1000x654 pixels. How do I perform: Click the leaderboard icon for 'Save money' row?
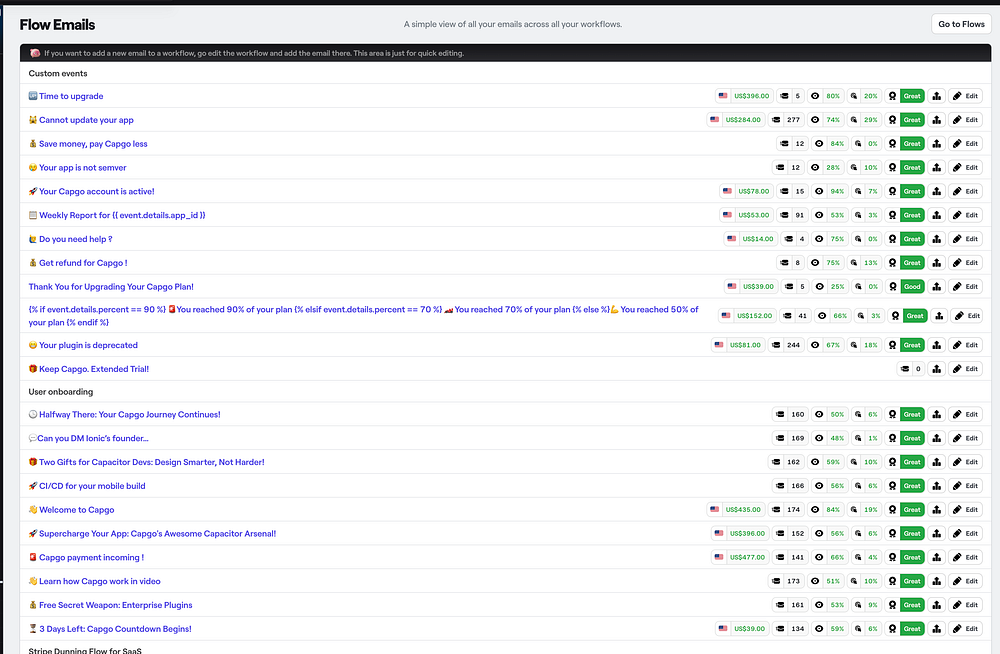pyautogui.click(x=936, y=144)
